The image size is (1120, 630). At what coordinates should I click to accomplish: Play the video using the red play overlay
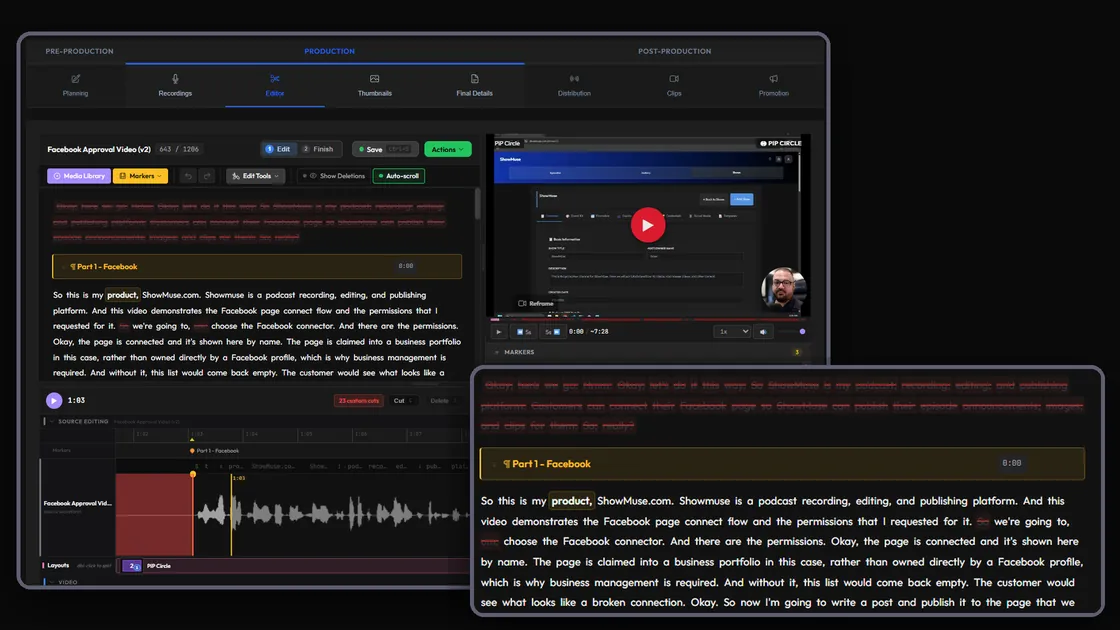point(647,225)
